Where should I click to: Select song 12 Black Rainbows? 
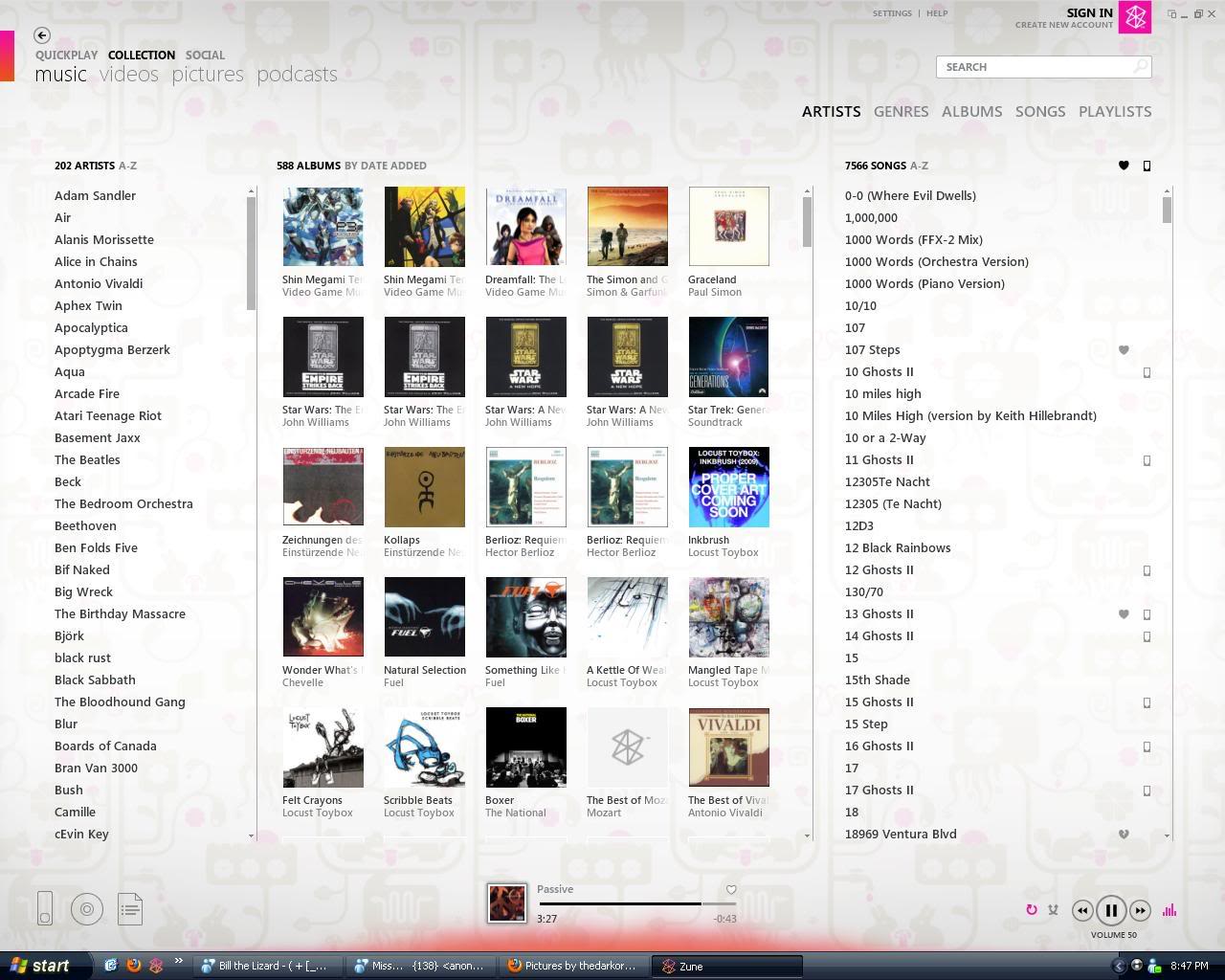[898, 547]
